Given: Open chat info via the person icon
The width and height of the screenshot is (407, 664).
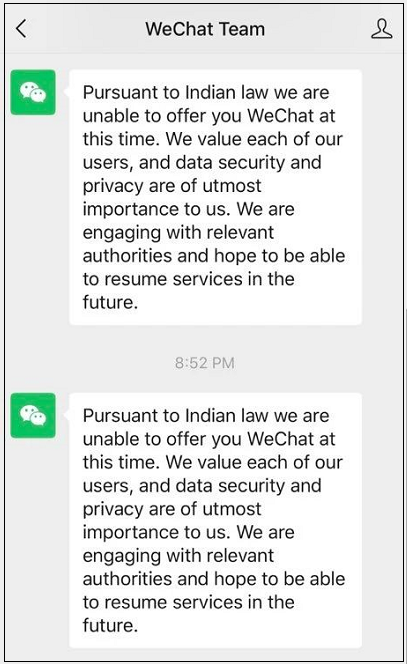Looking at the screenshot, I should [x=381, y=29].
